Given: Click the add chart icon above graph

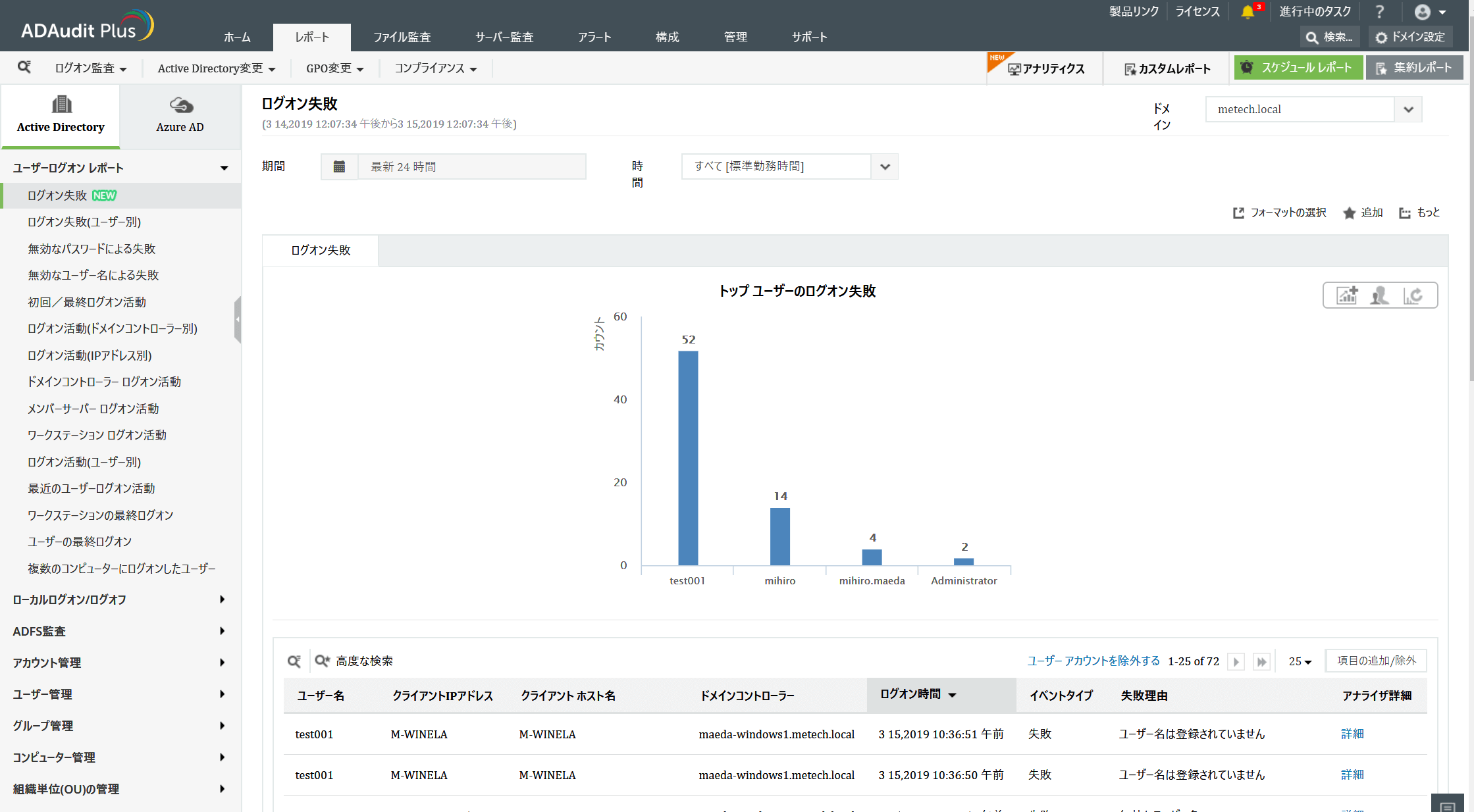Looking at the screenshot, I should coord(1347,295).
